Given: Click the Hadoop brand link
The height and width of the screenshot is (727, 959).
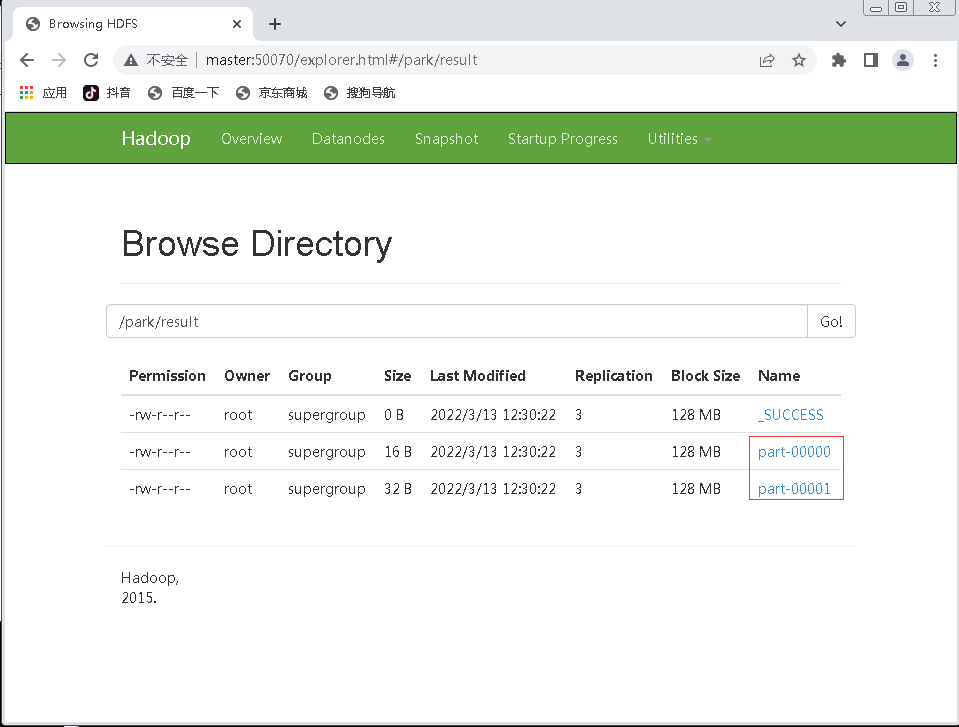Looking at the screenshot, I should [156, 138].
